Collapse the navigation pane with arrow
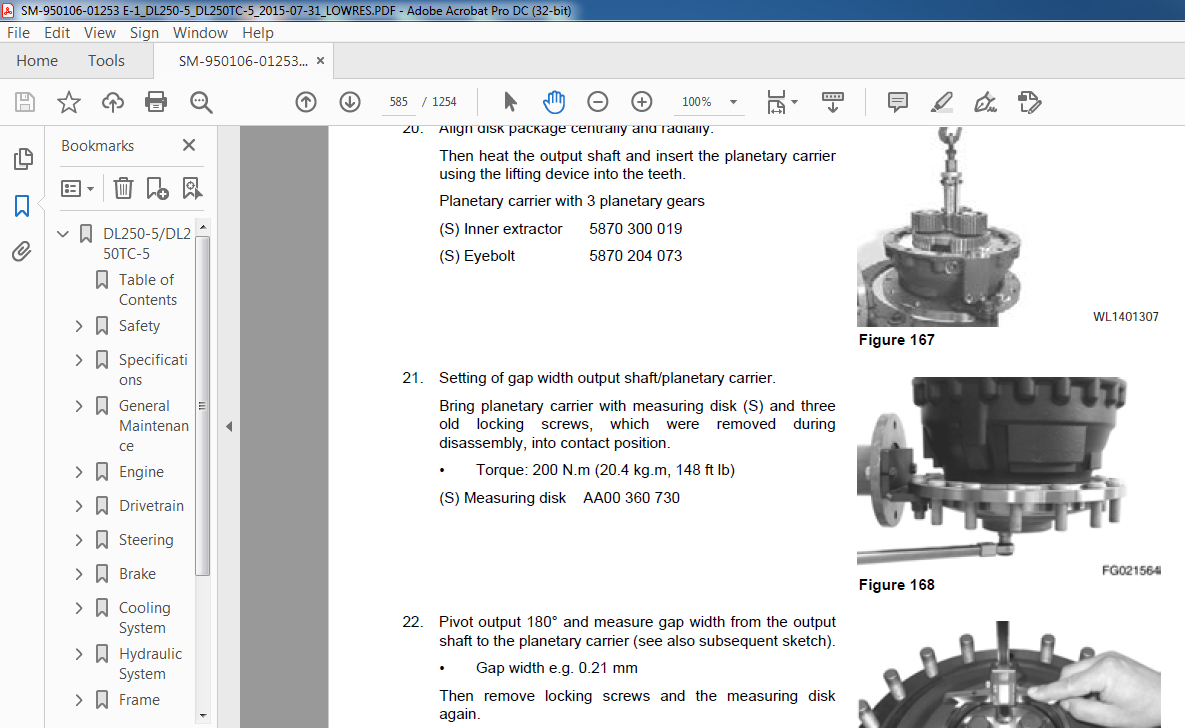The image size is (1185, 728). point(229,426)
